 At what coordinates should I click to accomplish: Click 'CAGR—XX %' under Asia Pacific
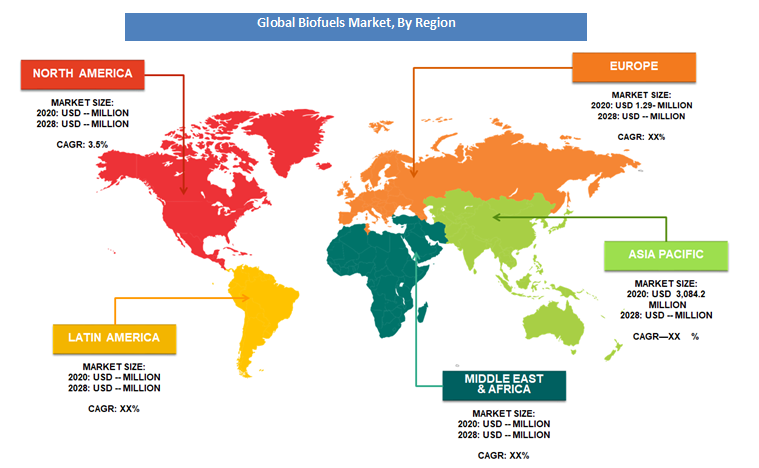[666, 336]
